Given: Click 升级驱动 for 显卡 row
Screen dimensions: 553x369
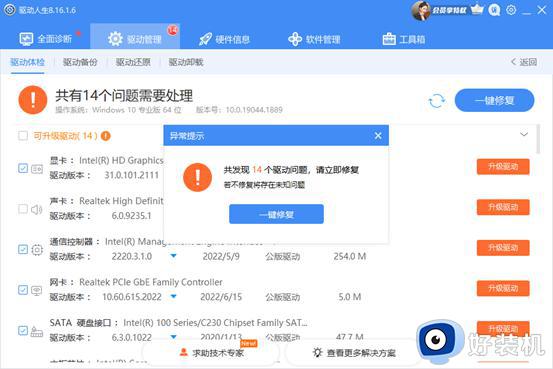Looking at the screenshot, I should pyautogui.click(x=503, y=167).
